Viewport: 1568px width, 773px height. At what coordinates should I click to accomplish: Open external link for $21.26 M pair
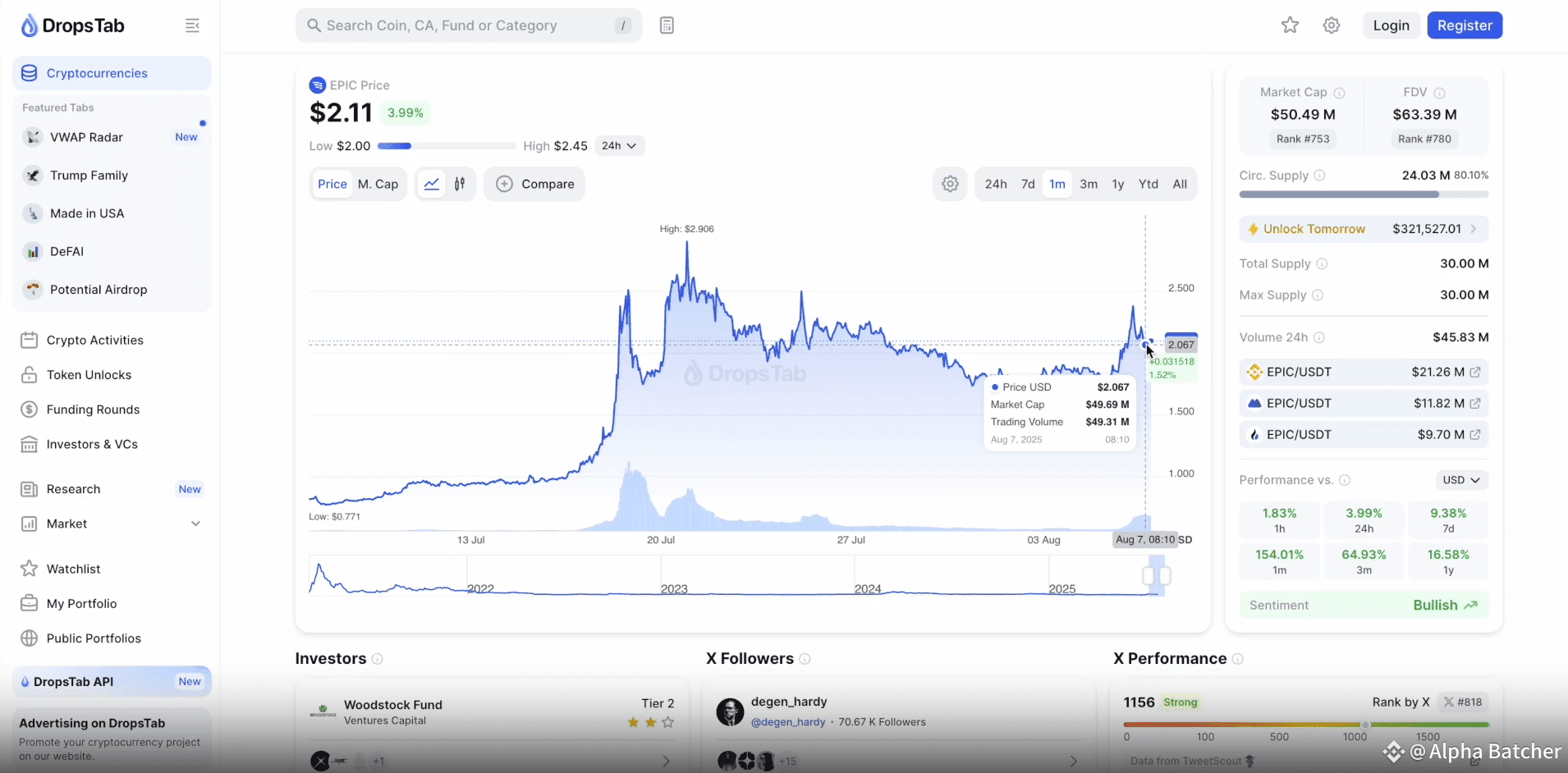pos(1475,372)
